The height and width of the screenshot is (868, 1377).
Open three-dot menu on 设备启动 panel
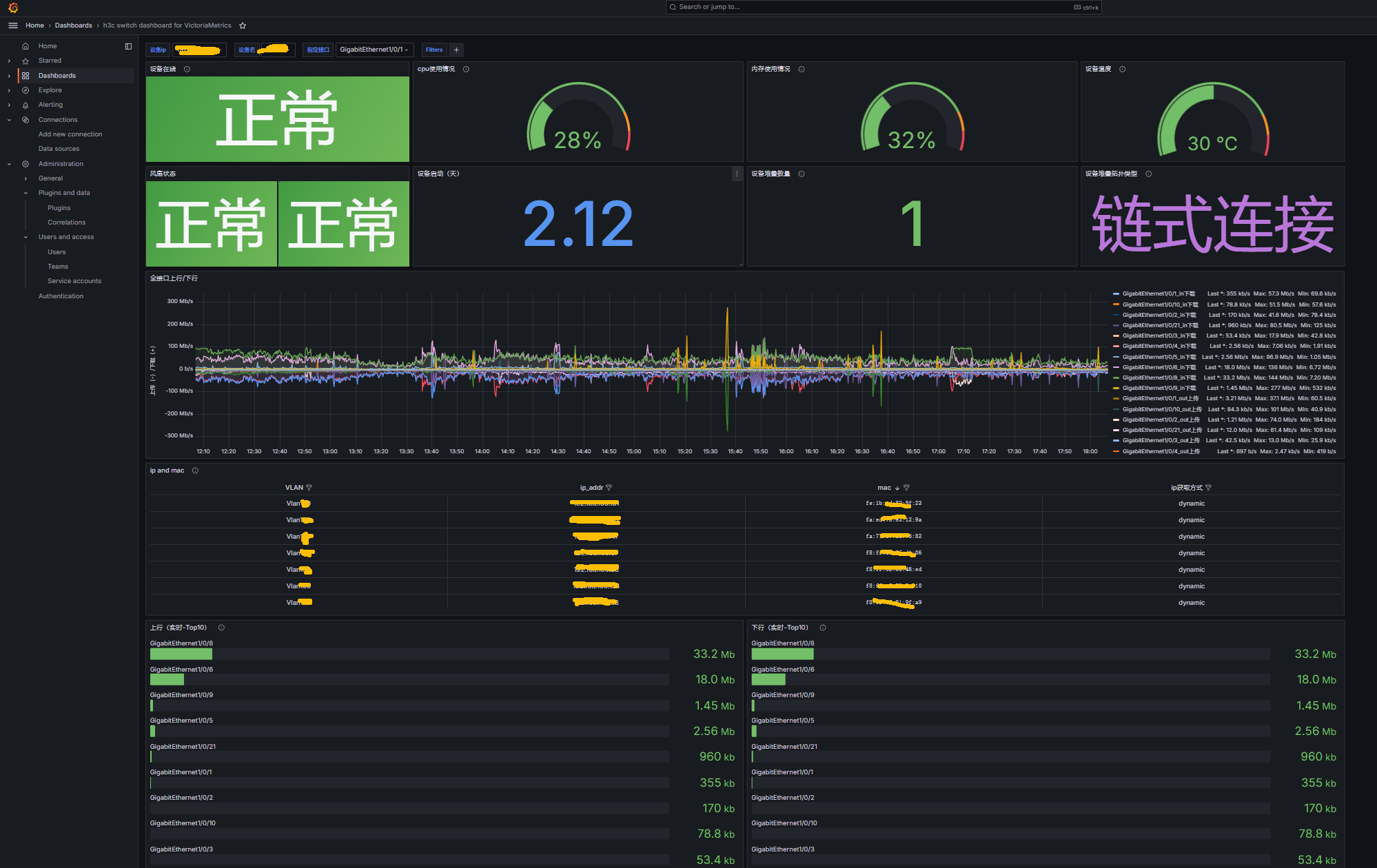click(x=736, y=174)
